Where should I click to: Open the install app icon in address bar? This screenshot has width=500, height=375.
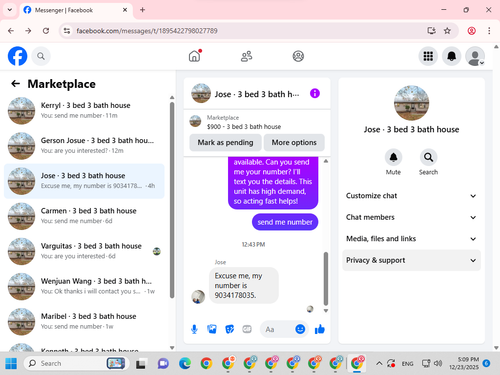pos(431,31)
